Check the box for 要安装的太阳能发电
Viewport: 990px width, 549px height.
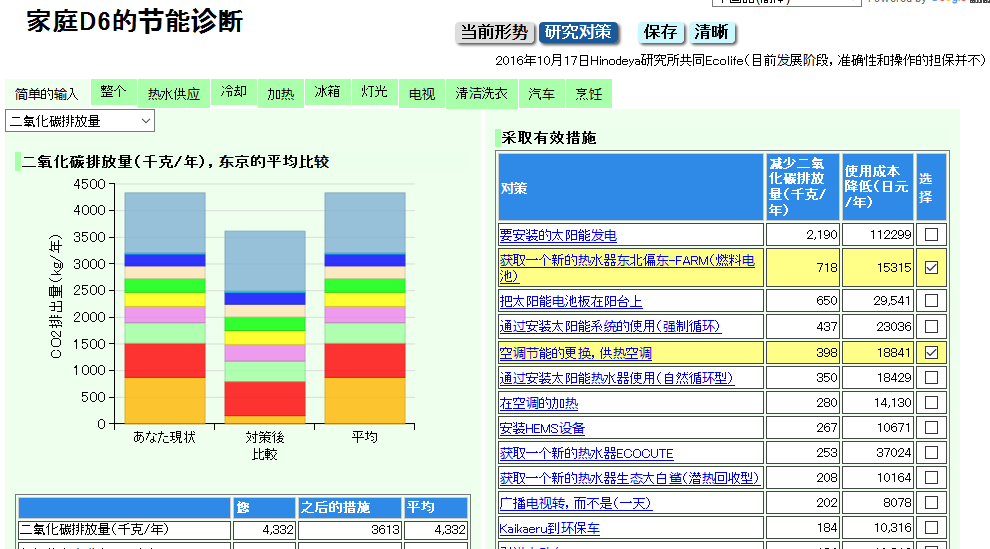931,235
